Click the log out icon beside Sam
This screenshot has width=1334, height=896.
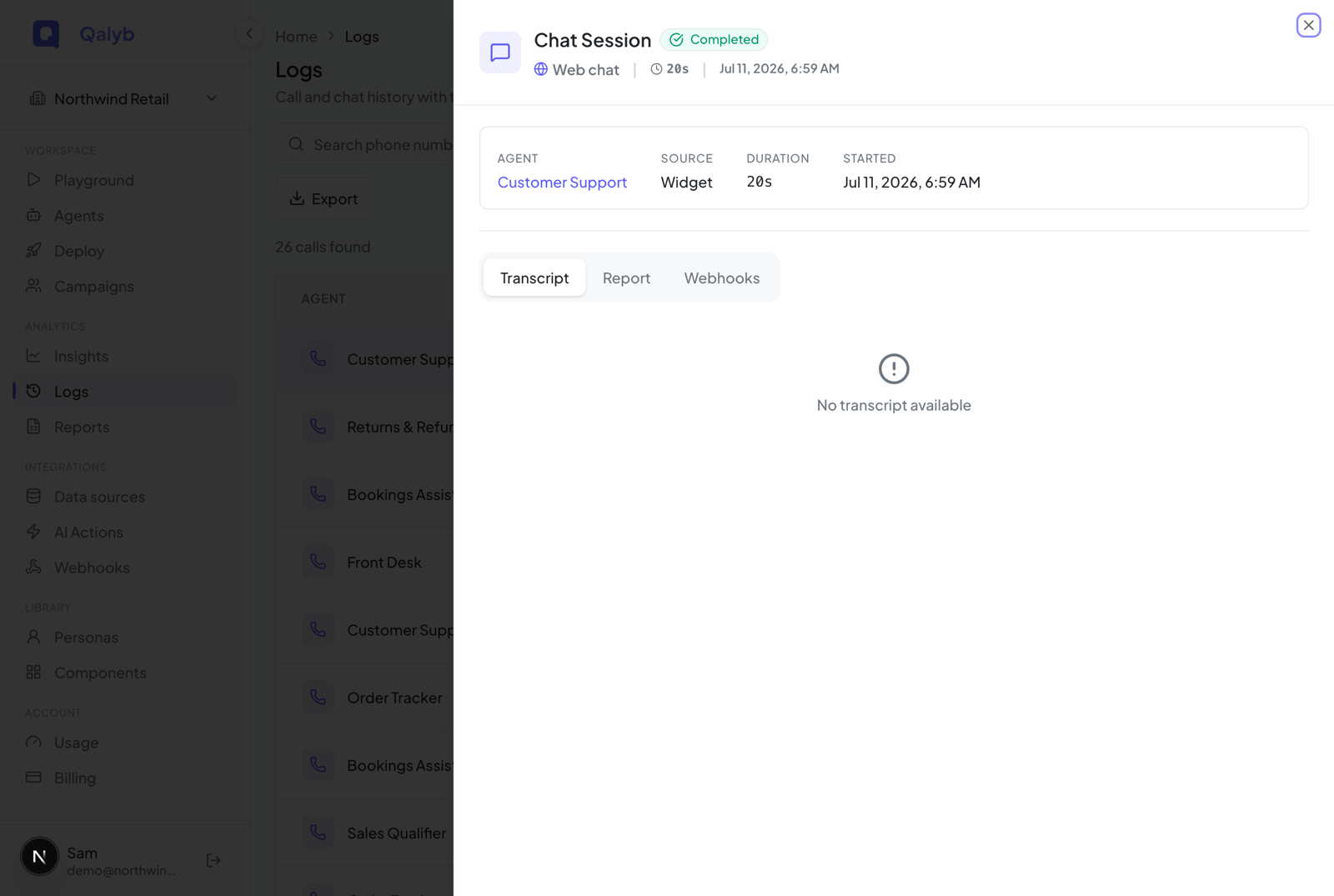(213, 859)
